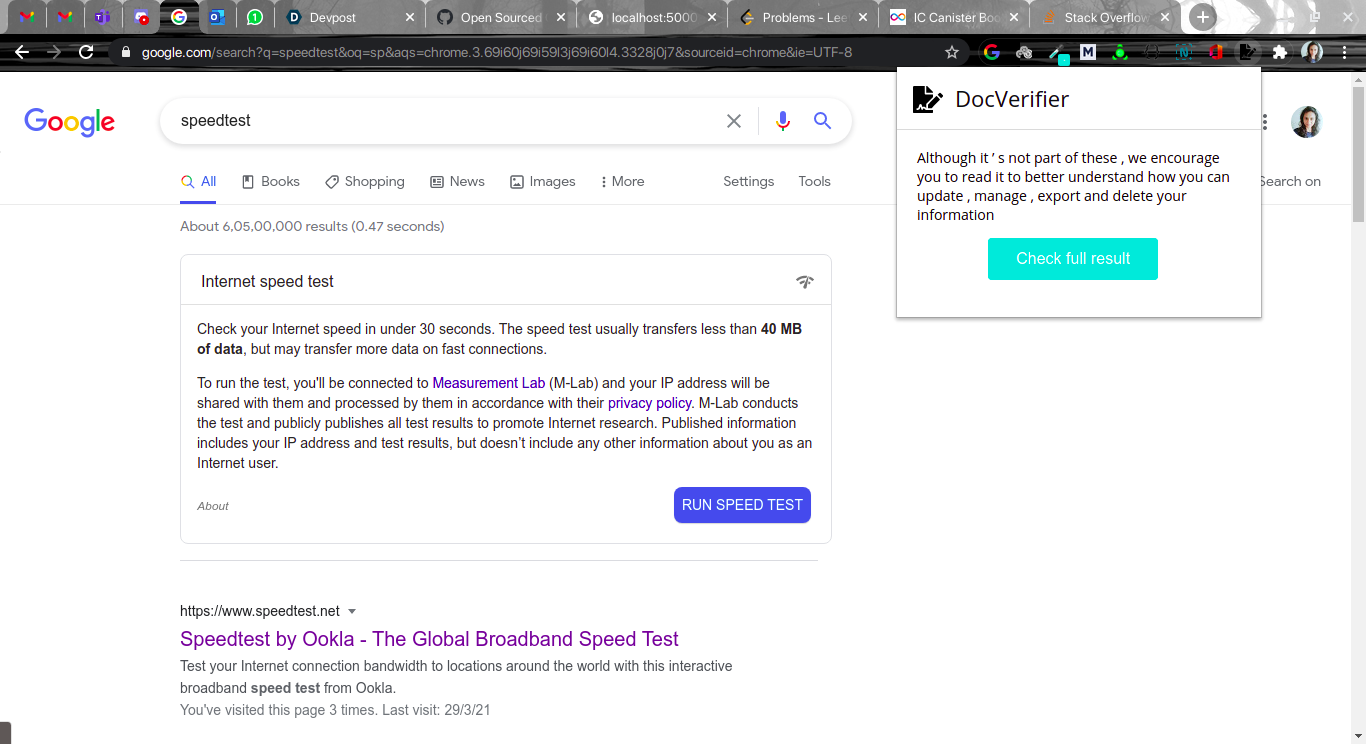Open the Google extension icon
Image resolution: width=1366 pixels, height=744 pixels.
(x=992, y=52)
